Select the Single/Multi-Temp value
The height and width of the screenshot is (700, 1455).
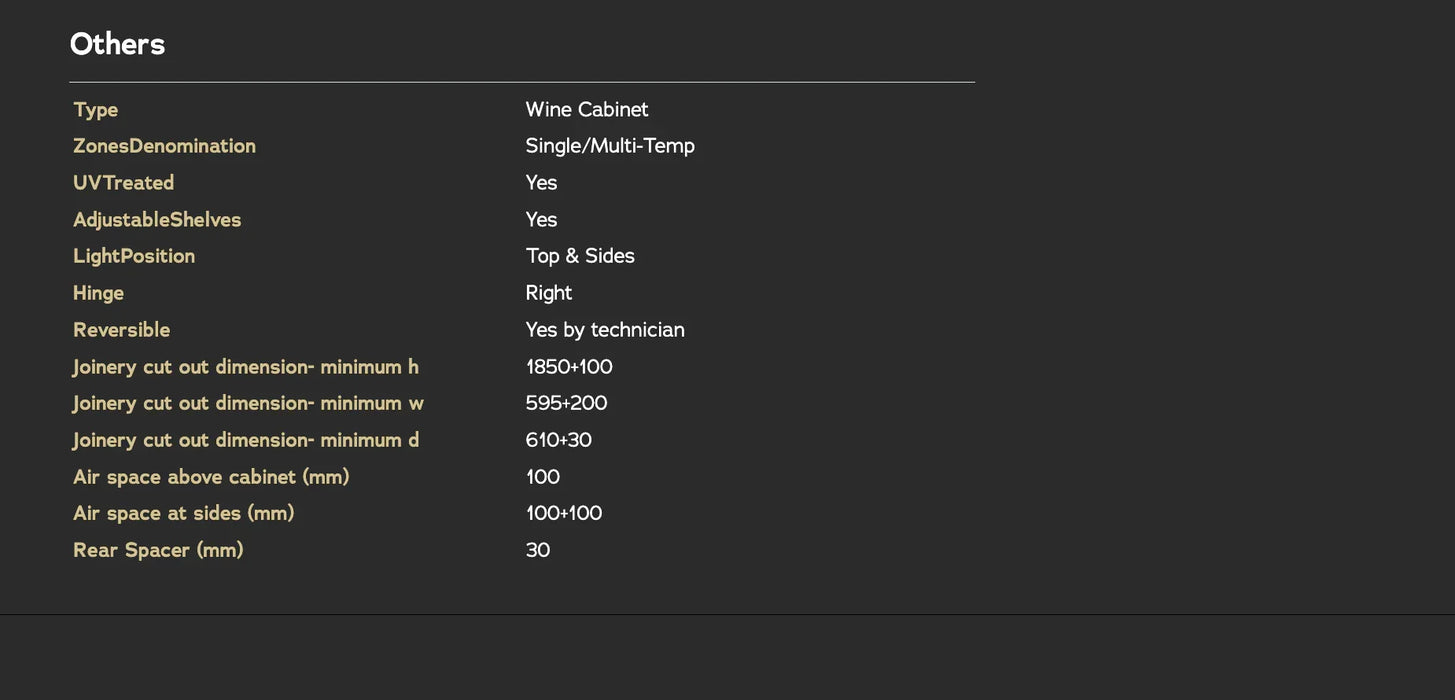(610, 146)
